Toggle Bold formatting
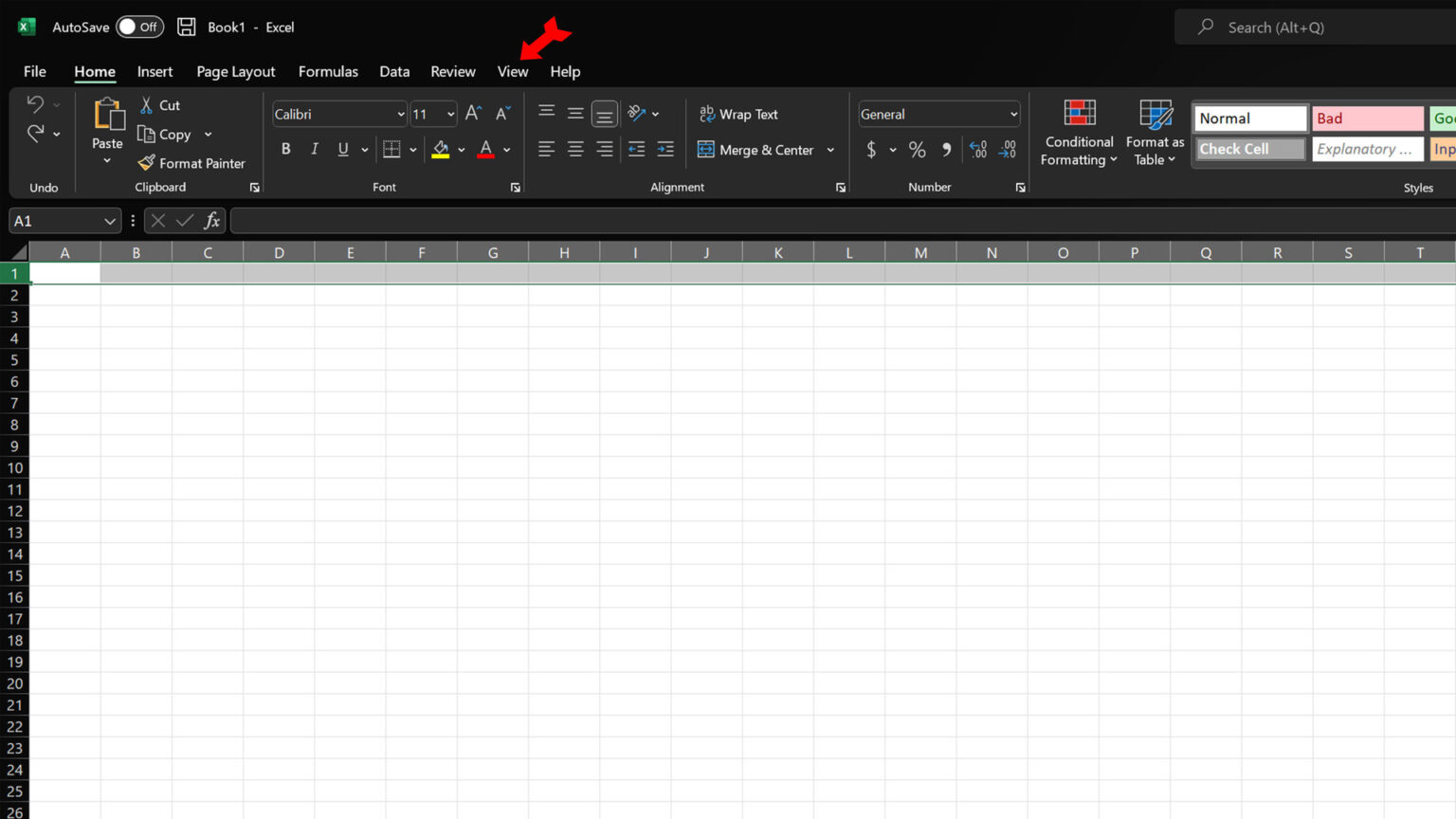 pos(285,149)
